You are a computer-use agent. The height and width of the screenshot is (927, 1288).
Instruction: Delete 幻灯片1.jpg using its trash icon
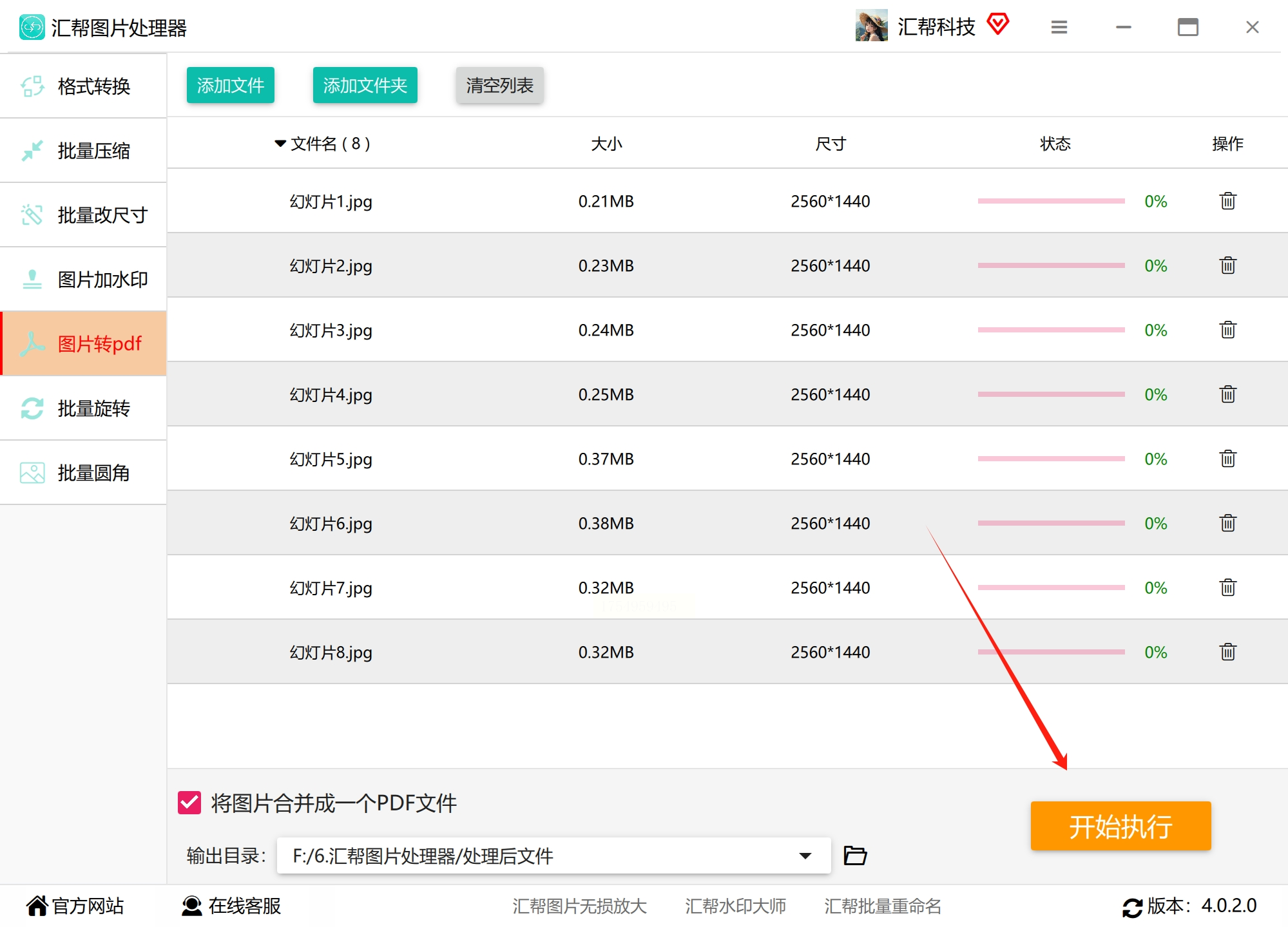tap(1227, 201)
